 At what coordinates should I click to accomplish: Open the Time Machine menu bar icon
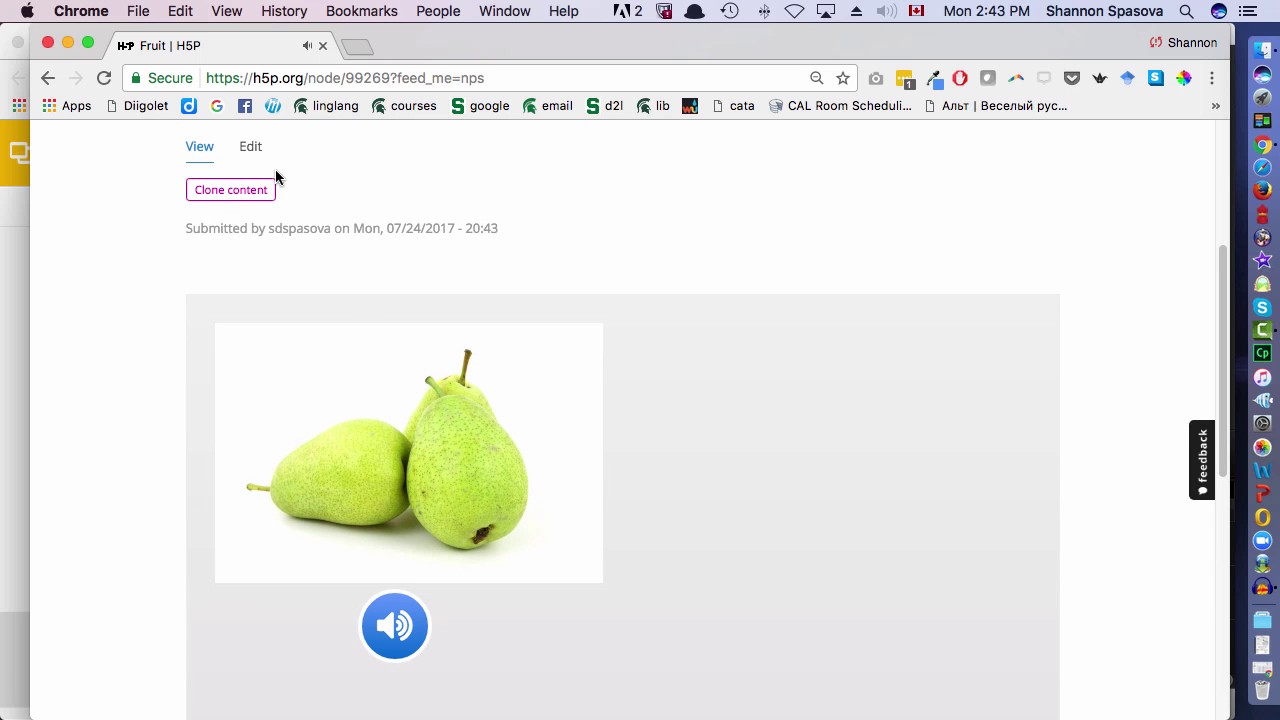point(730,11)
